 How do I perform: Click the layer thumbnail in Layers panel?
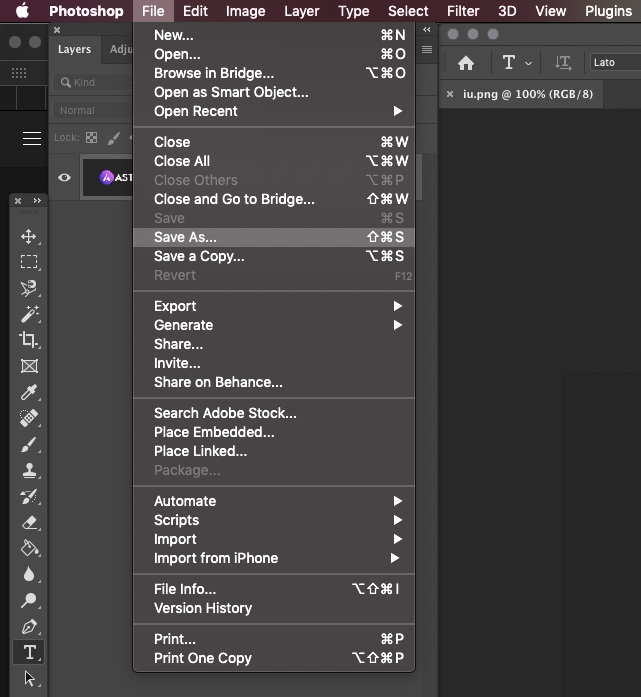point(108,177)
